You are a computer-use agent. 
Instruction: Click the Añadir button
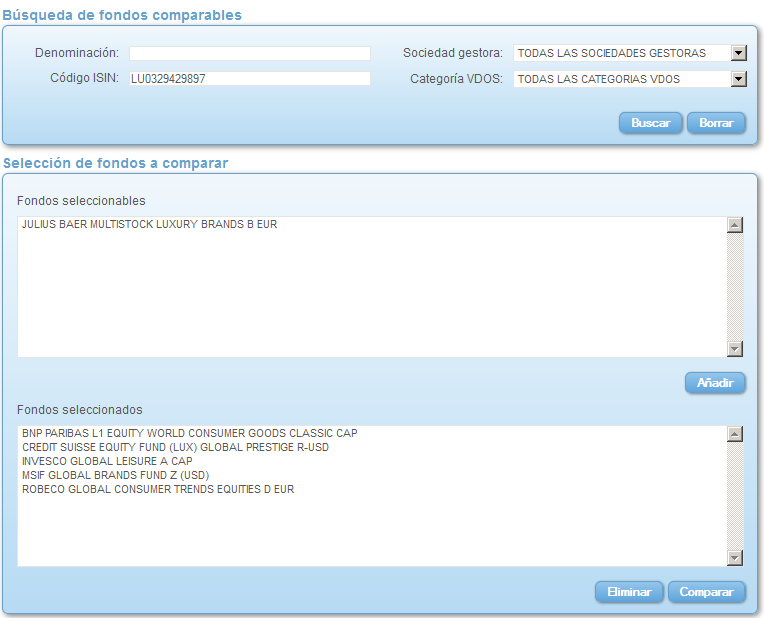(715, 383)
